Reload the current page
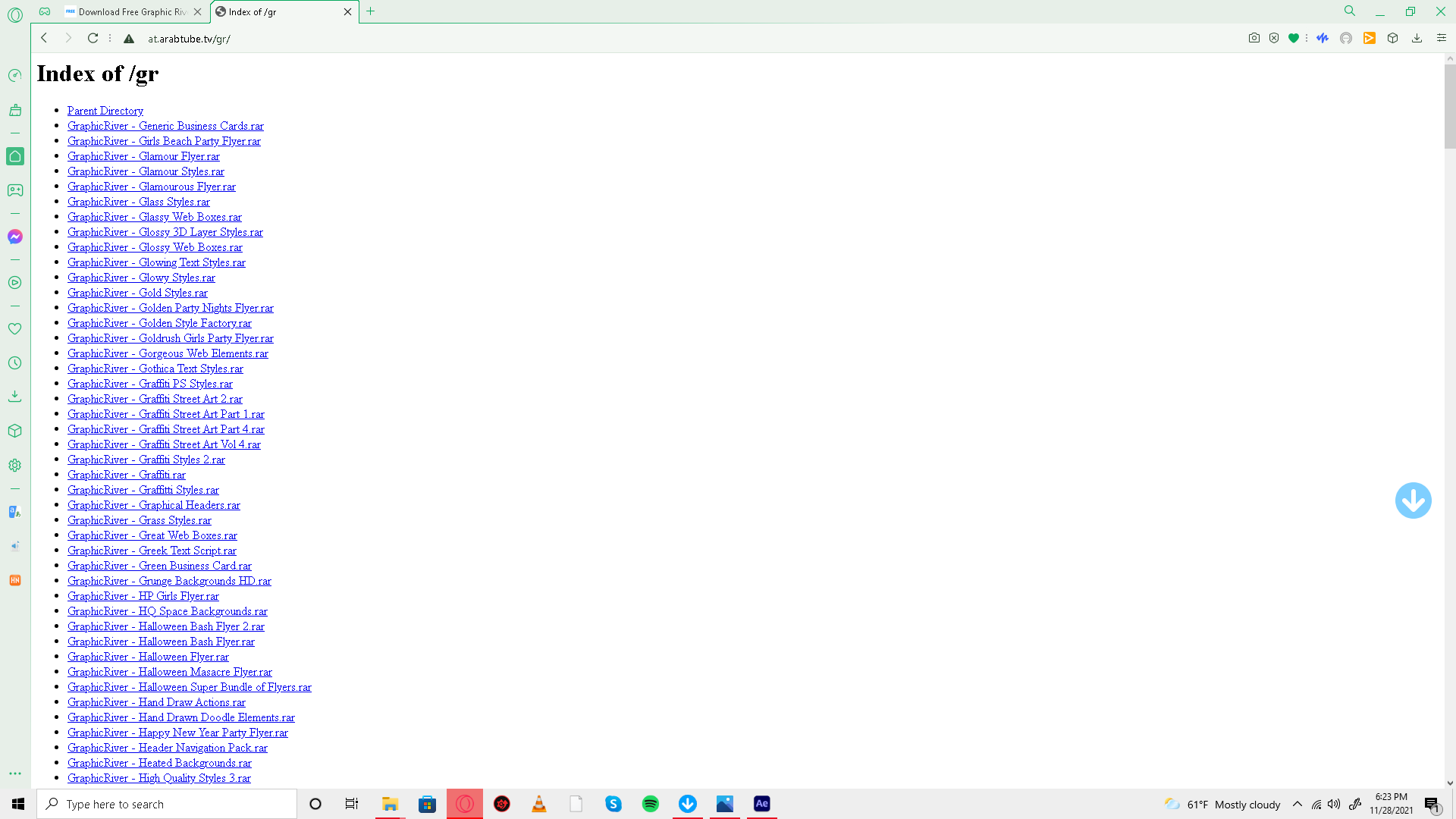Screen dimensions: 1456x819 tap(93, 38)
